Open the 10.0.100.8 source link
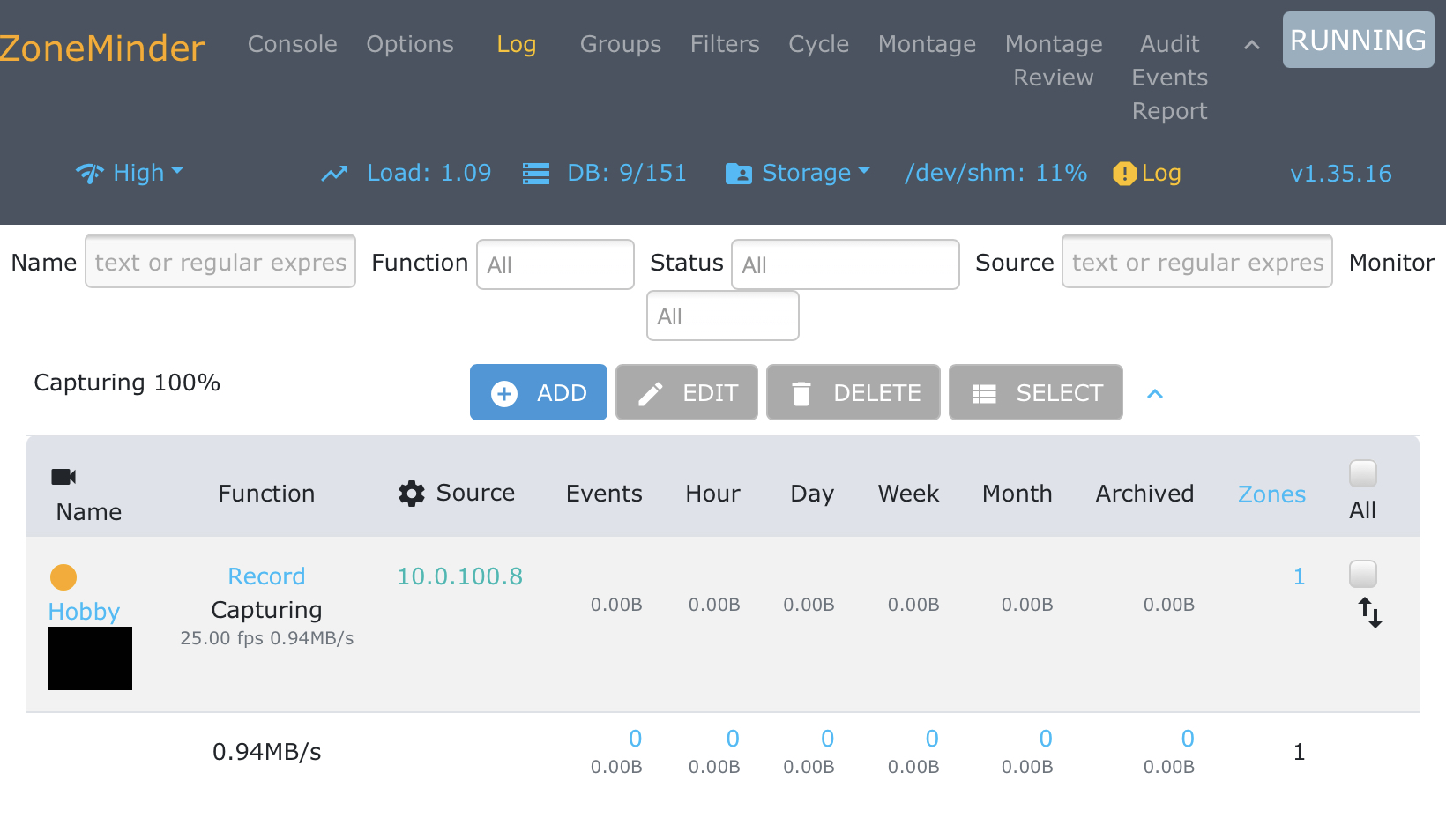This screenshot has width=1446, height=840. (x=460, y=576)
